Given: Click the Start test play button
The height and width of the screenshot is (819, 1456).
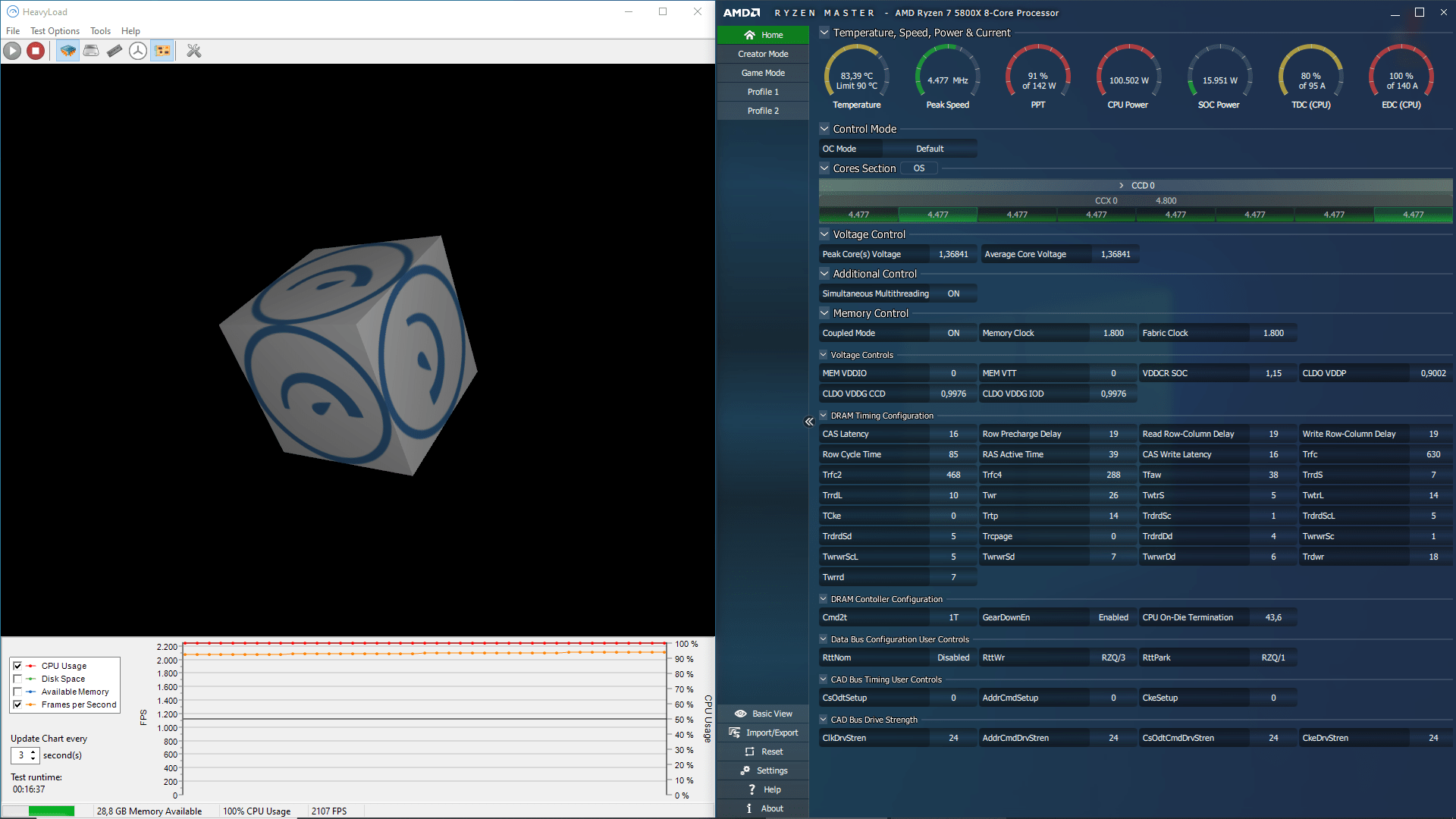Looking at the screenshot, I should click(x=12, y=51).
